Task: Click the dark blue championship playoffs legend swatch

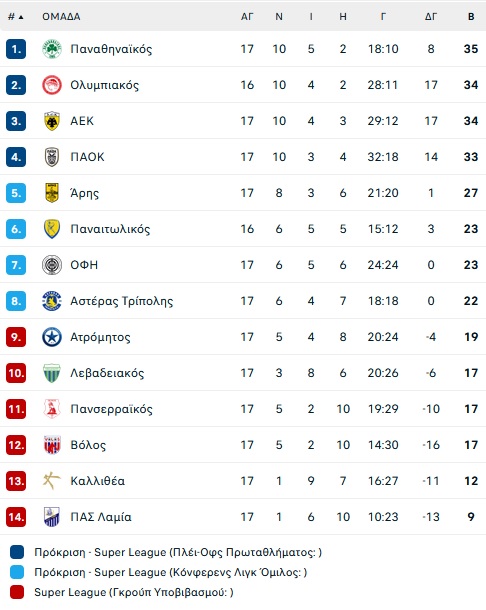Action: click(17, 552)
